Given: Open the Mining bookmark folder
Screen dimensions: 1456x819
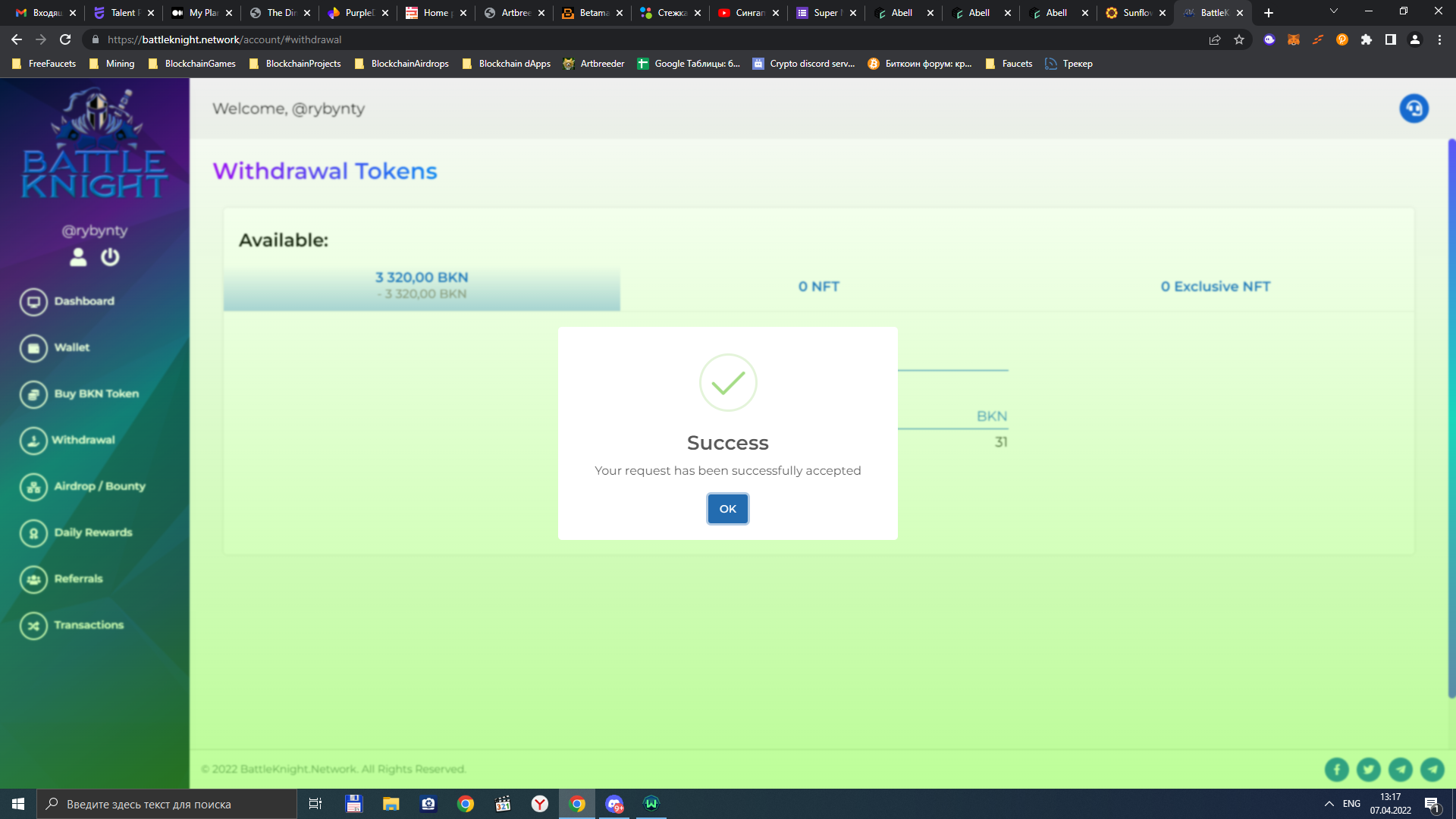Looking at the screenshot, I should click(x=112, y=64).
